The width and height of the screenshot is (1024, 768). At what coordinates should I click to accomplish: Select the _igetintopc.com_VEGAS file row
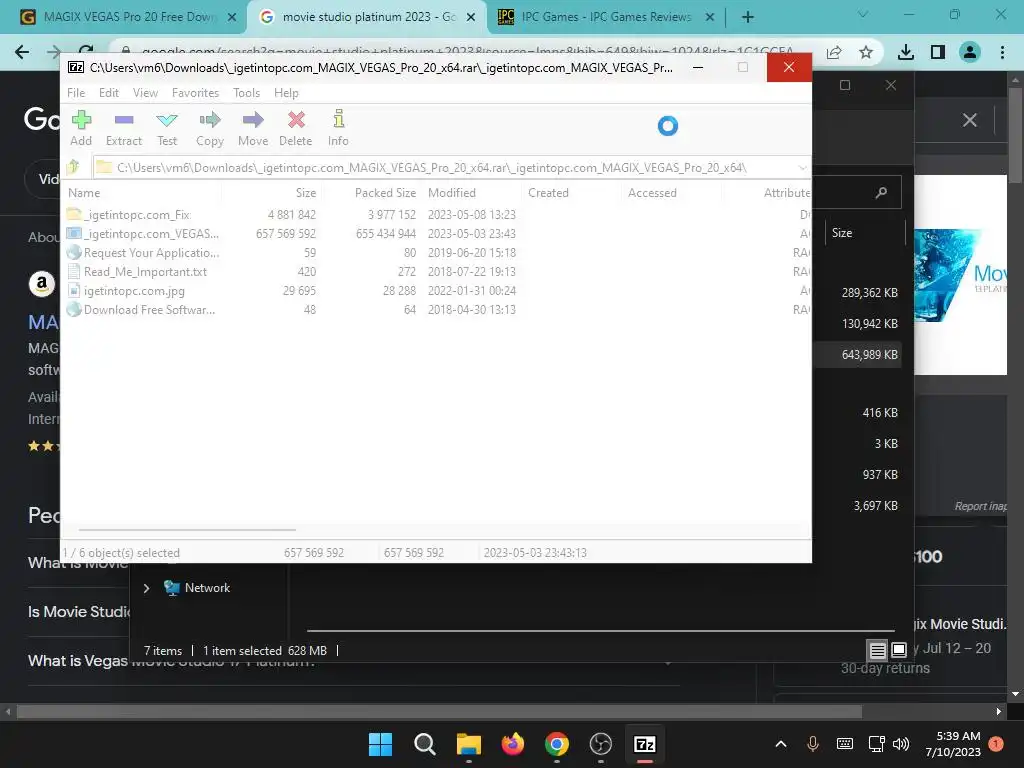click(438, 233)
